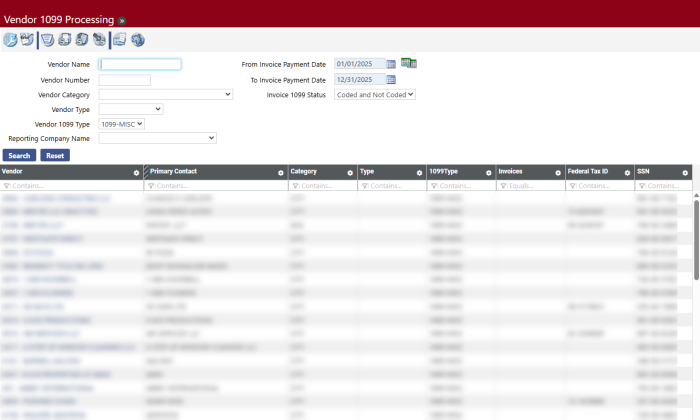700x420 pixels.
Task: Open the From Invoice Payment Date calendar
Action: click(x=391, y=64)
